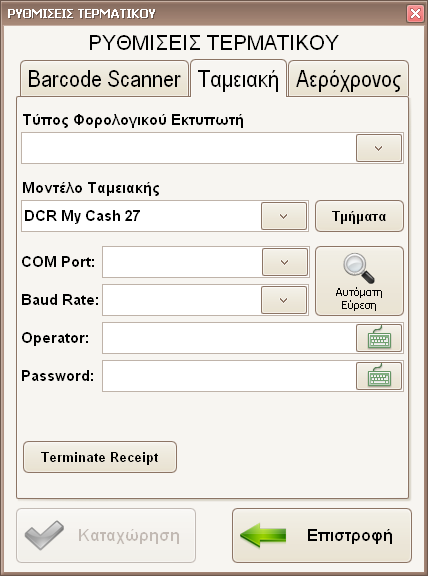
Task: Select the Ταμειακή tab
Action: [x=238, y=78]
